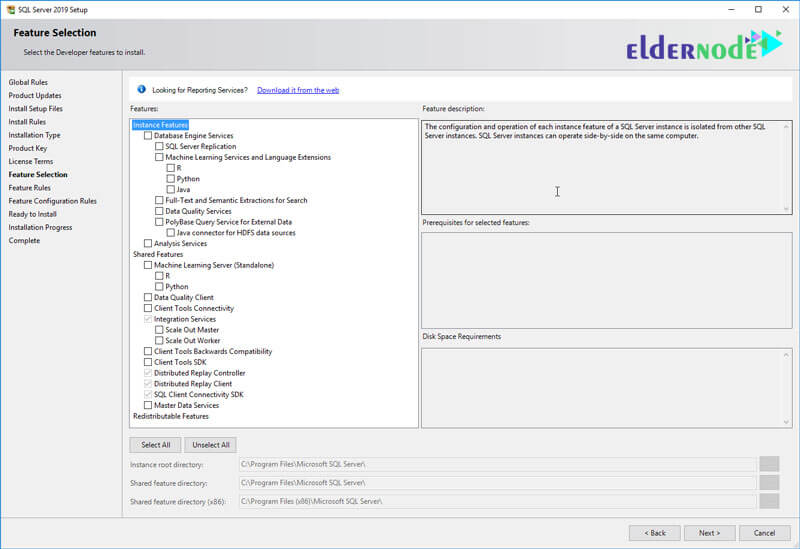The height and width of the screenshot is (549, 800).
Task: Check R under Machine Learning Server (Standalone)
Action: pos(159,276)
